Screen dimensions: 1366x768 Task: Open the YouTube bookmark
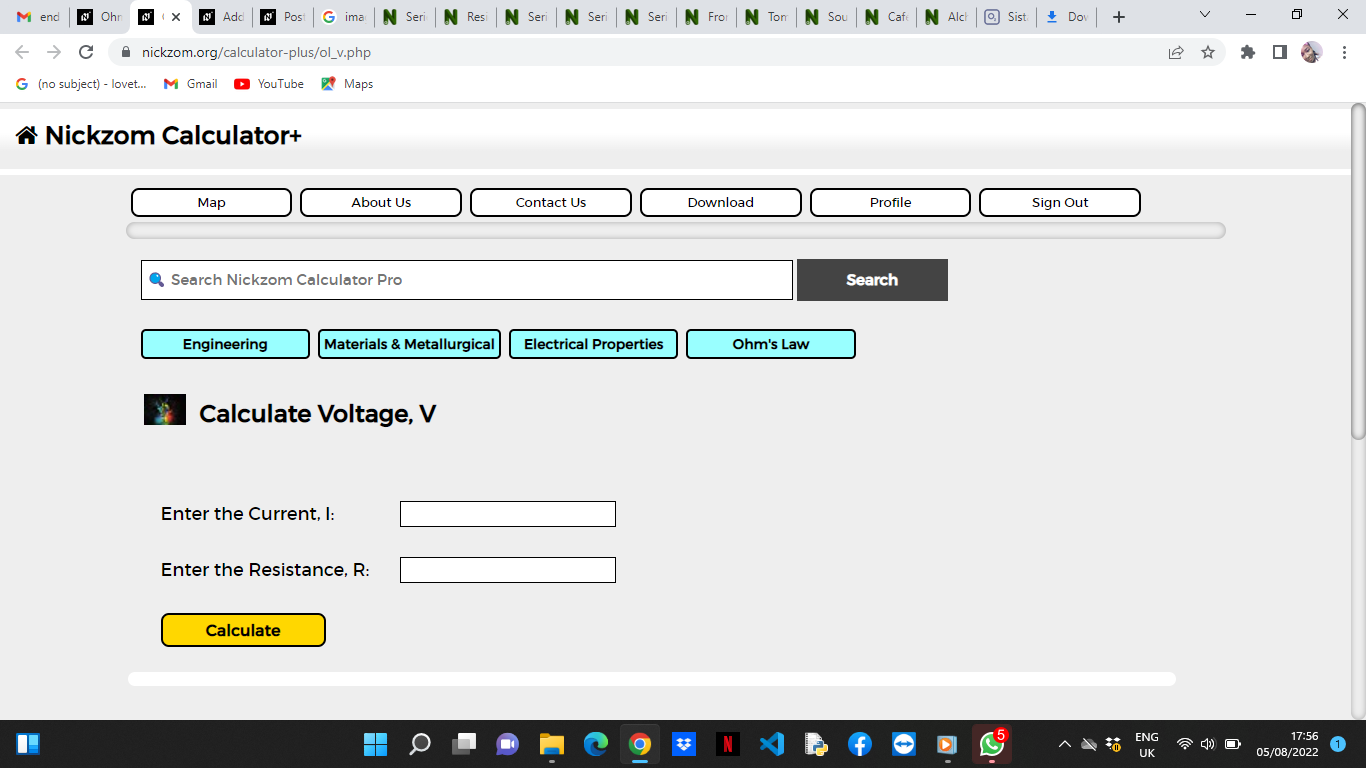point(269,84)
